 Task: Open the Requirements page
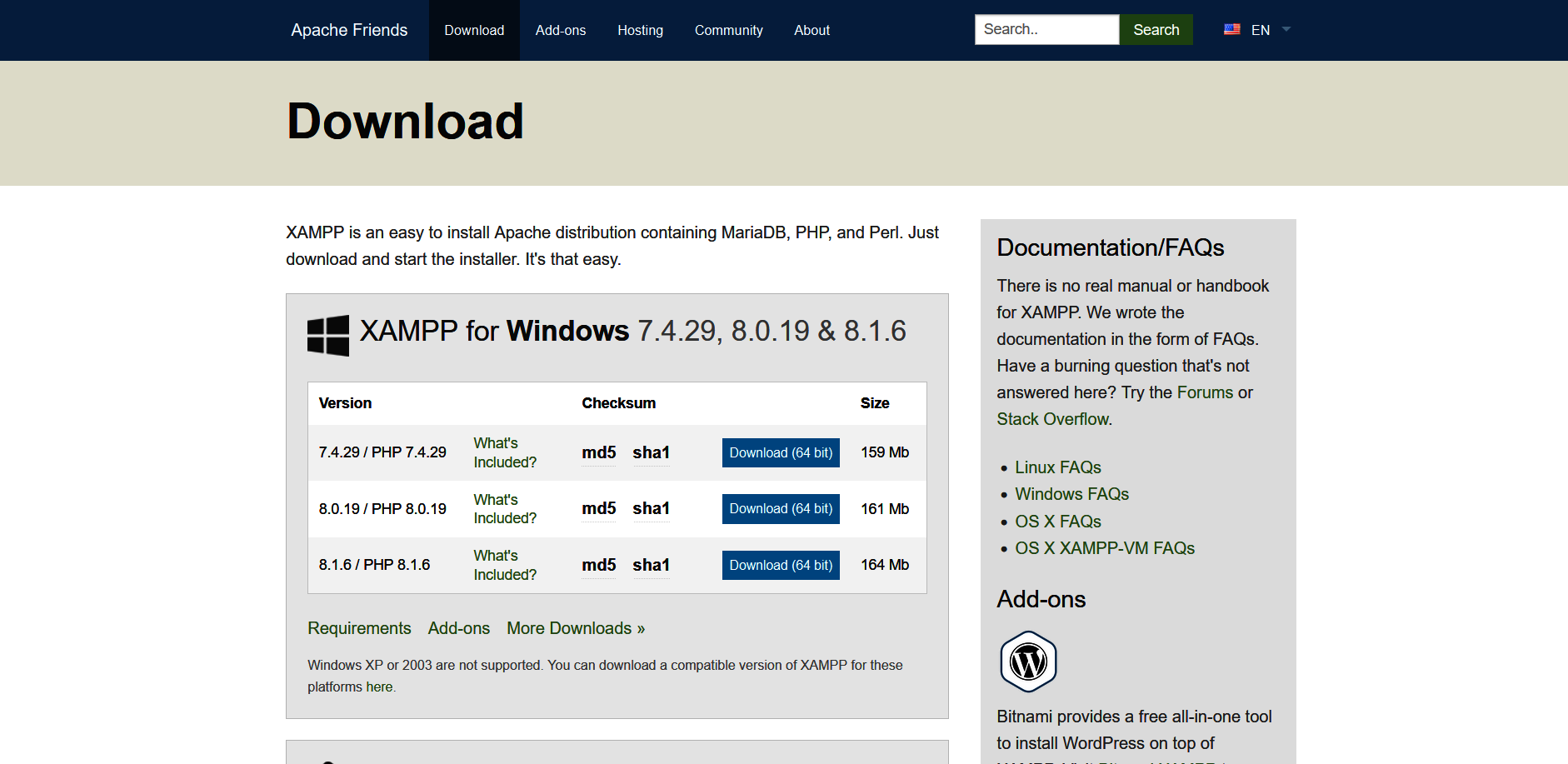pyautogui.click(x=359, y=628)
